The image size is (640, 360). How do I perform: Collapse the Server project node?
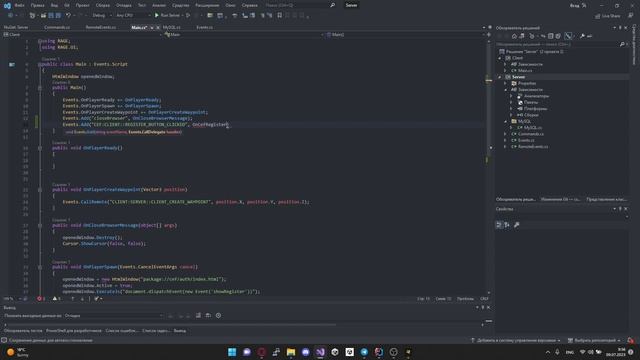(x=500, y=77)
